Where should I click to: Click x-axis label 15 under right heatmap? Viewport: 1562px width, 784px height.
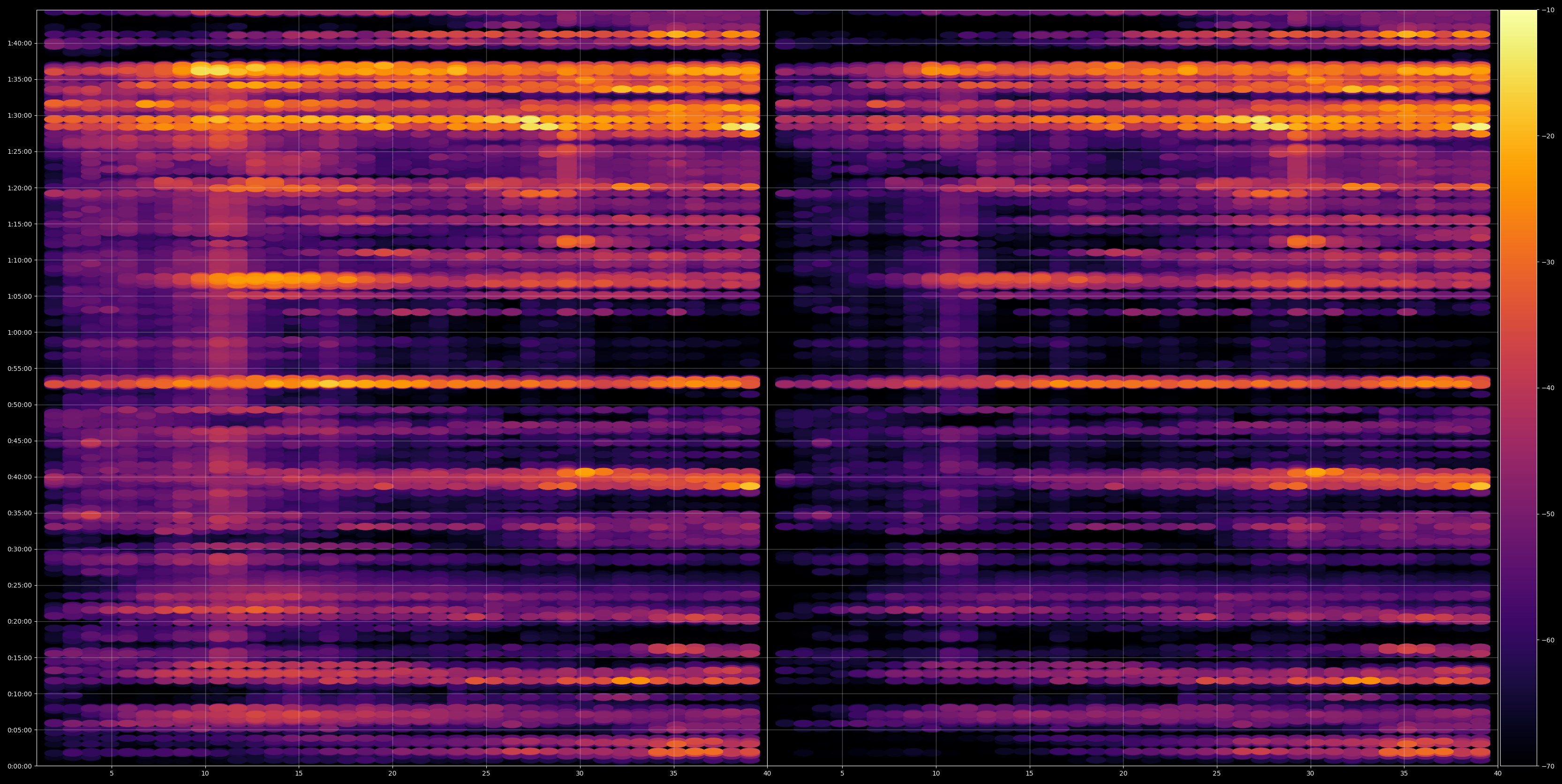(x=1030, y=774)
